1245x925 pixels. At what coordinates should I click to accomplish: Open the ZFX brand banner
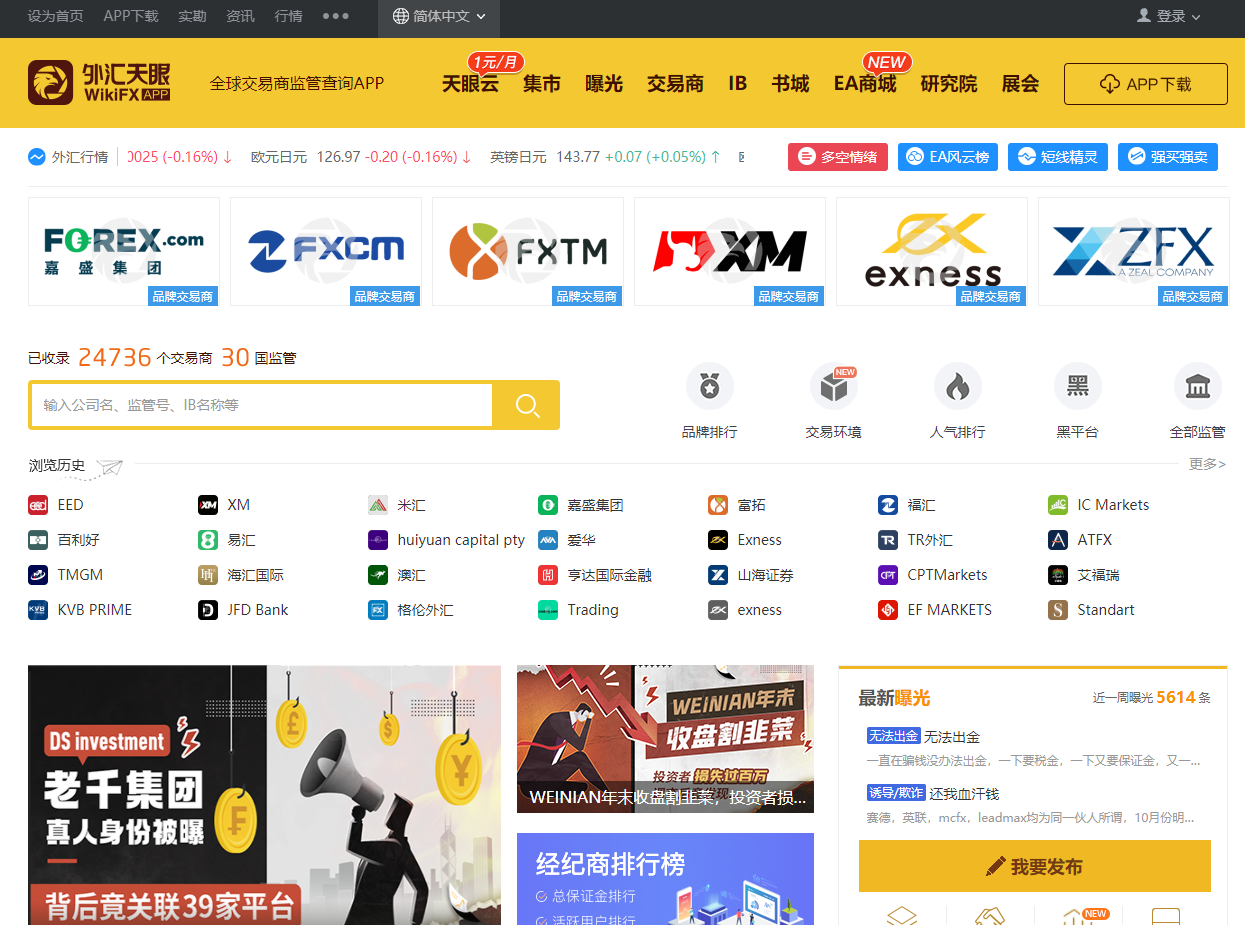pos(1134,251)
